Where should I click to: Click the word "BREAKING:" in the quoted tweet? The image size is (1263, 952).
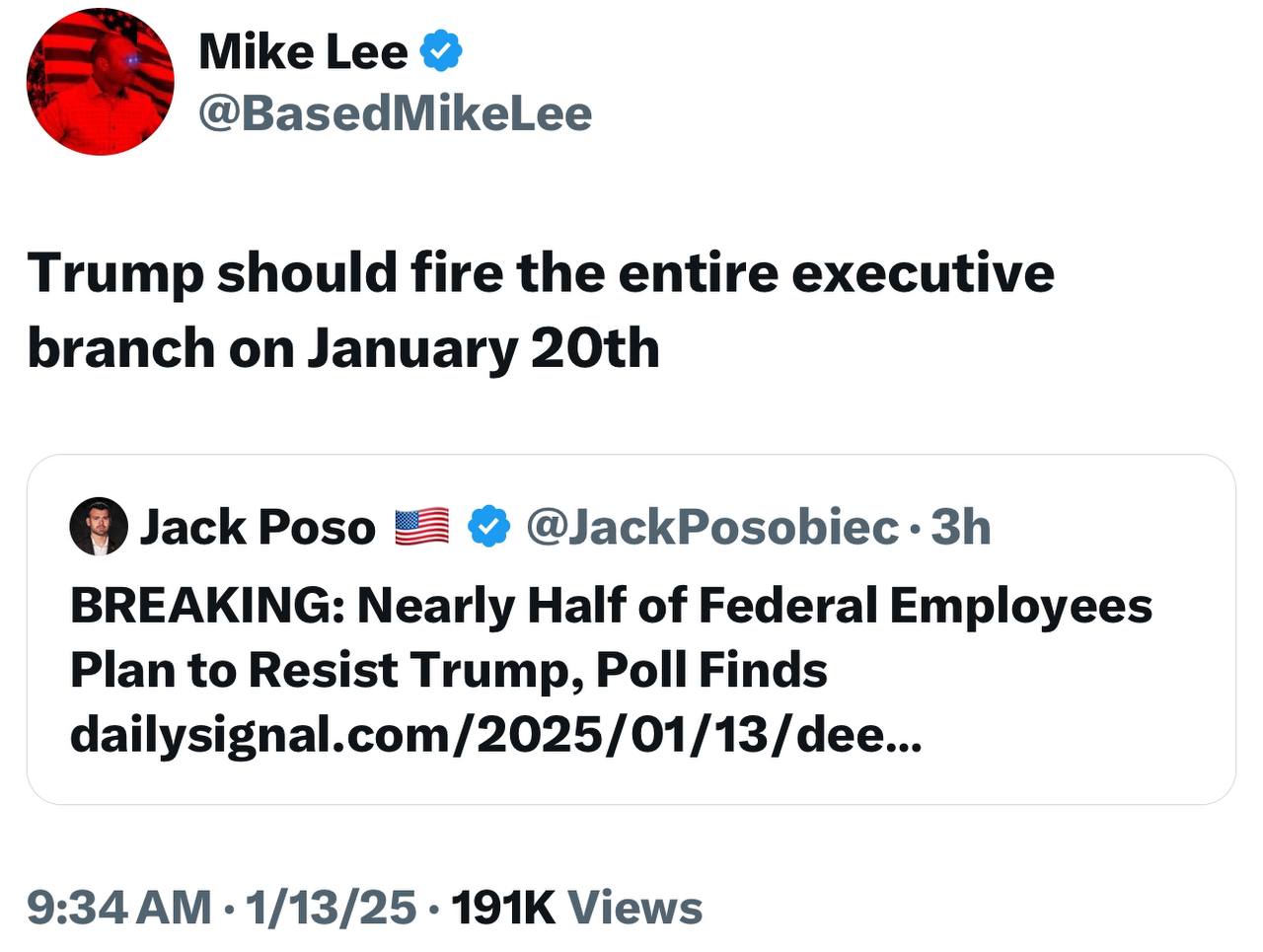(206, 605)
